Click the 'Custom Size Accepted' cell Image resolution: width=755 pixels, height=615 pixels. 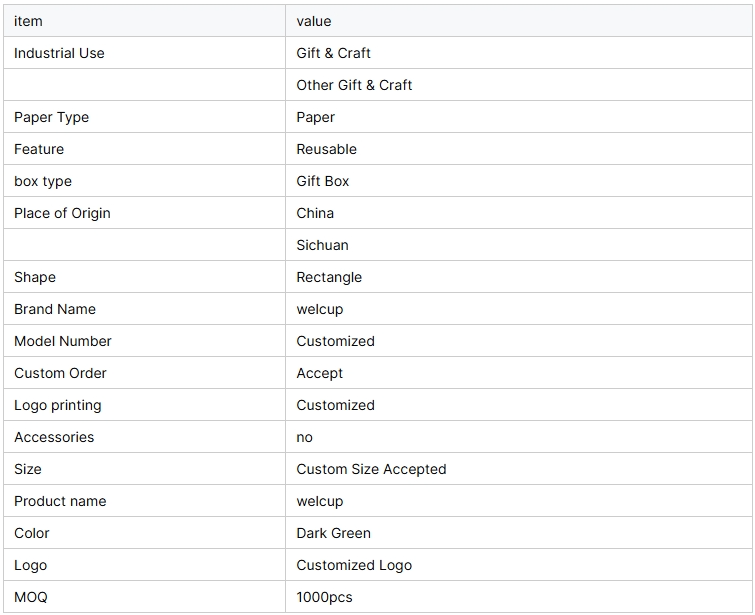371,469
